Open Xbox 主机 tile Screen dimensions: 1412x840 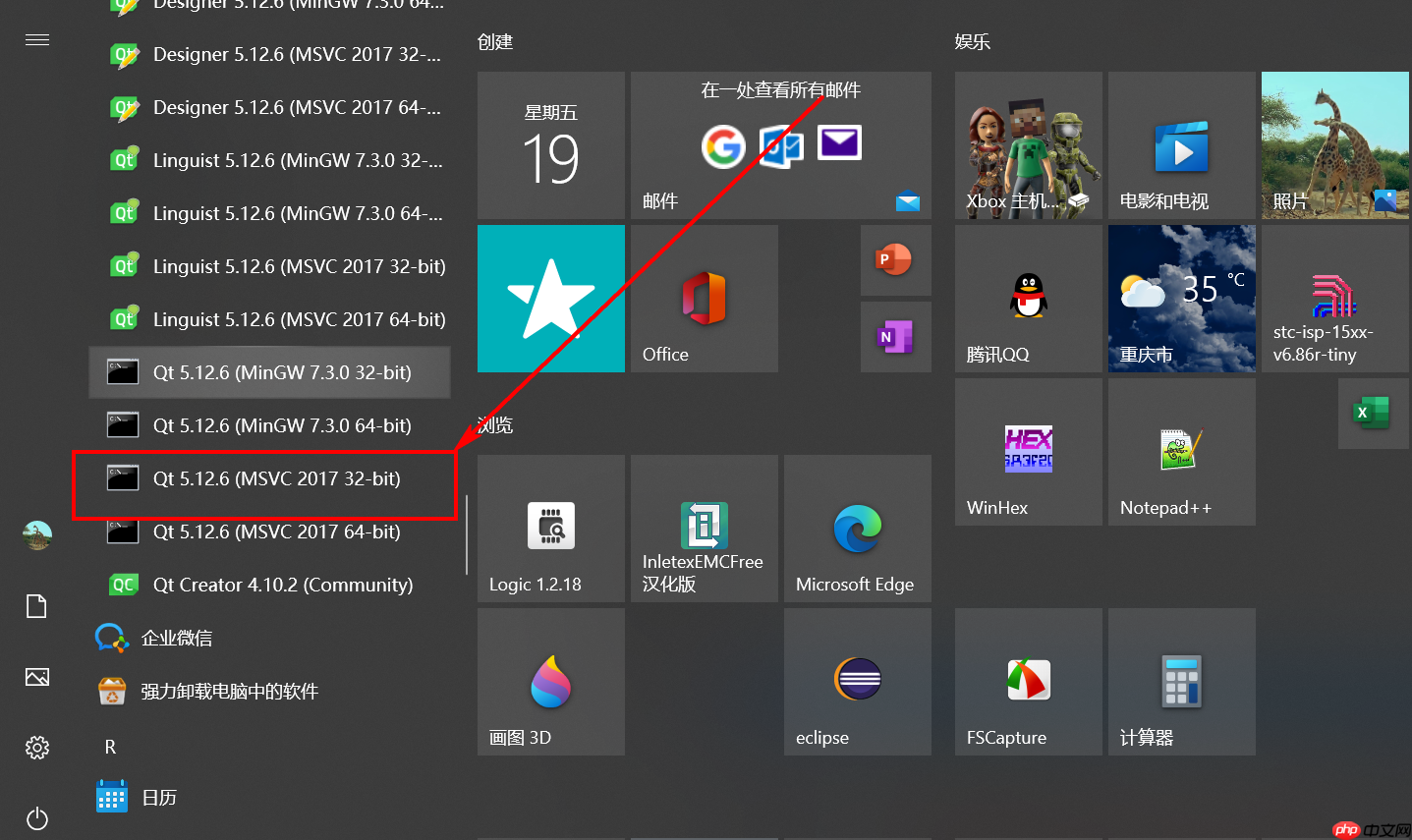tap(1029, 145)
